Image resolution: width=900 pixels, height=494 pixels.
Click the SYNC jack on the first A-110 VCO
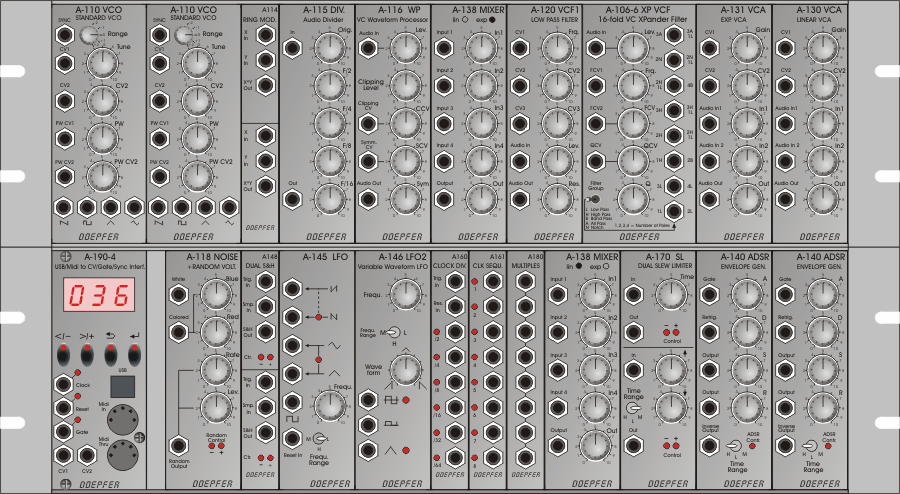tap(64, 33)
